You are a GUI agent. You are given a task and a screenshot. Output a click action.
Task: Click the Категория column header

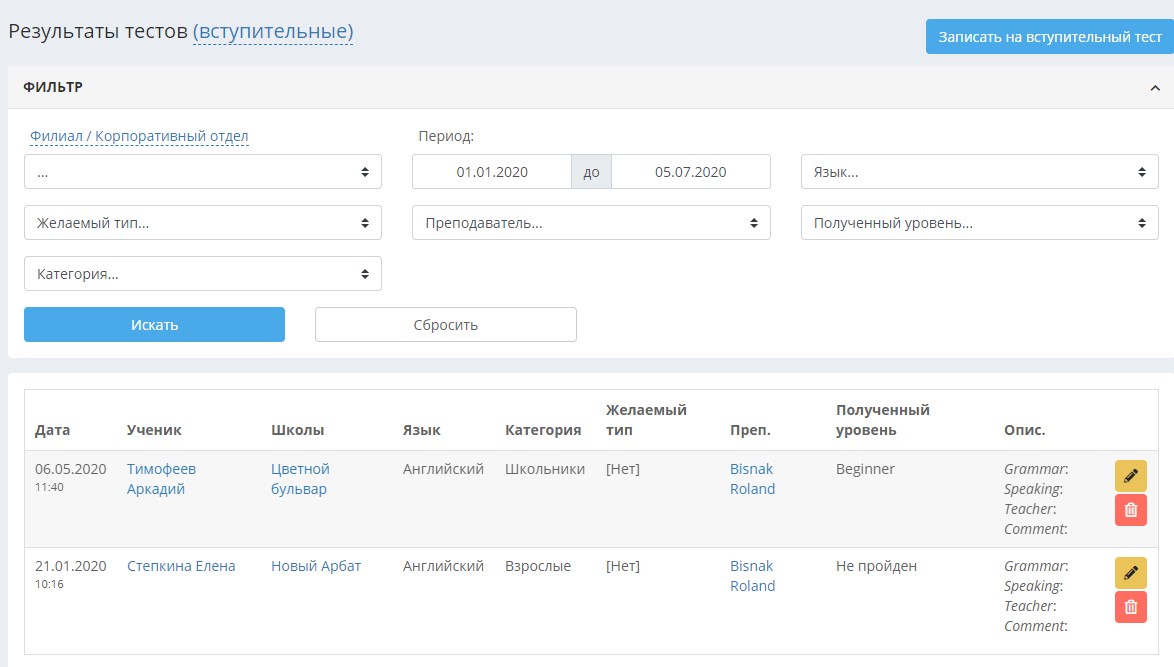pos(543,430)
